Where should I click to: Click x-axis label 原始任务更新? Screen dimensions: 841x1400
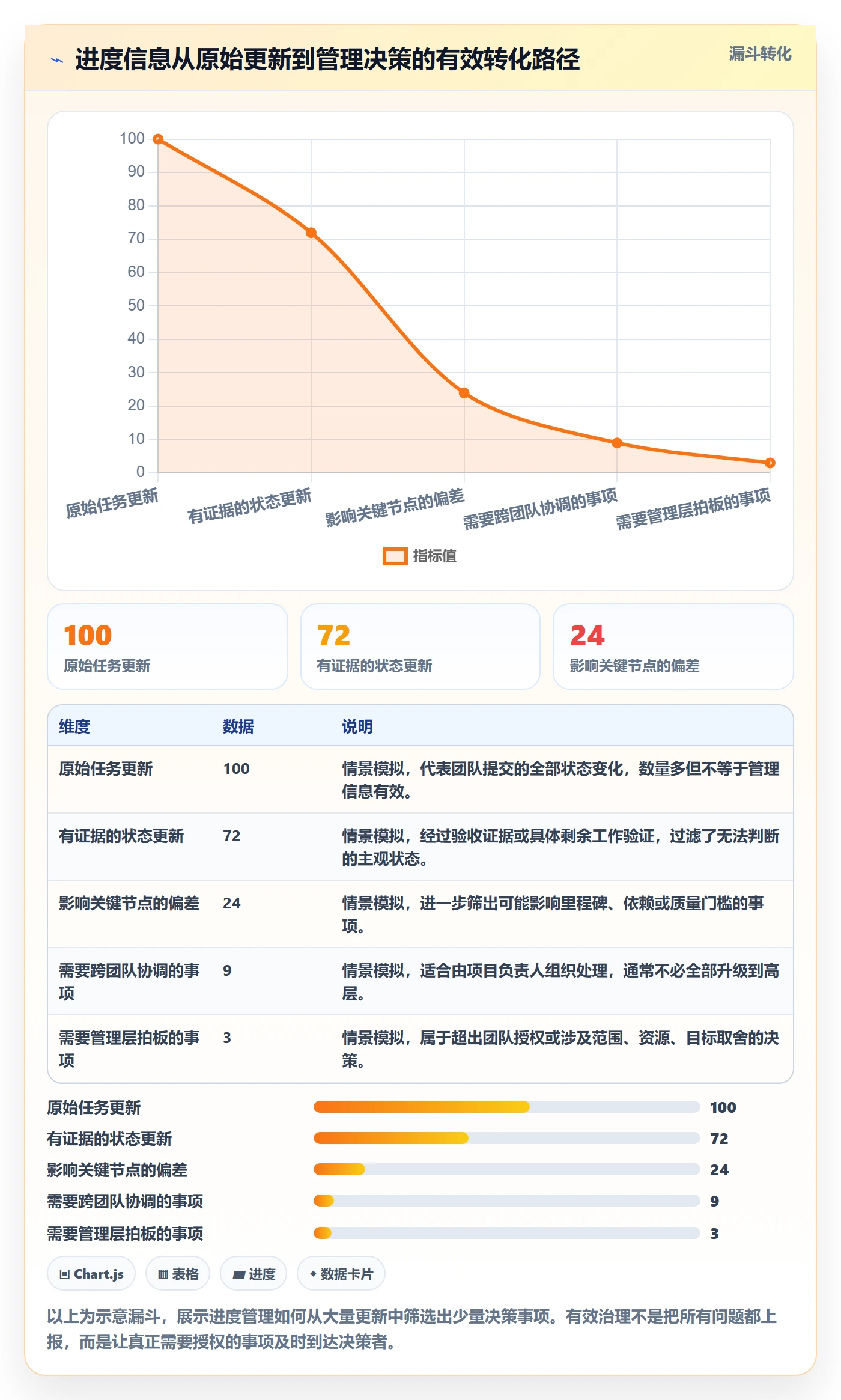pos(112,504)
